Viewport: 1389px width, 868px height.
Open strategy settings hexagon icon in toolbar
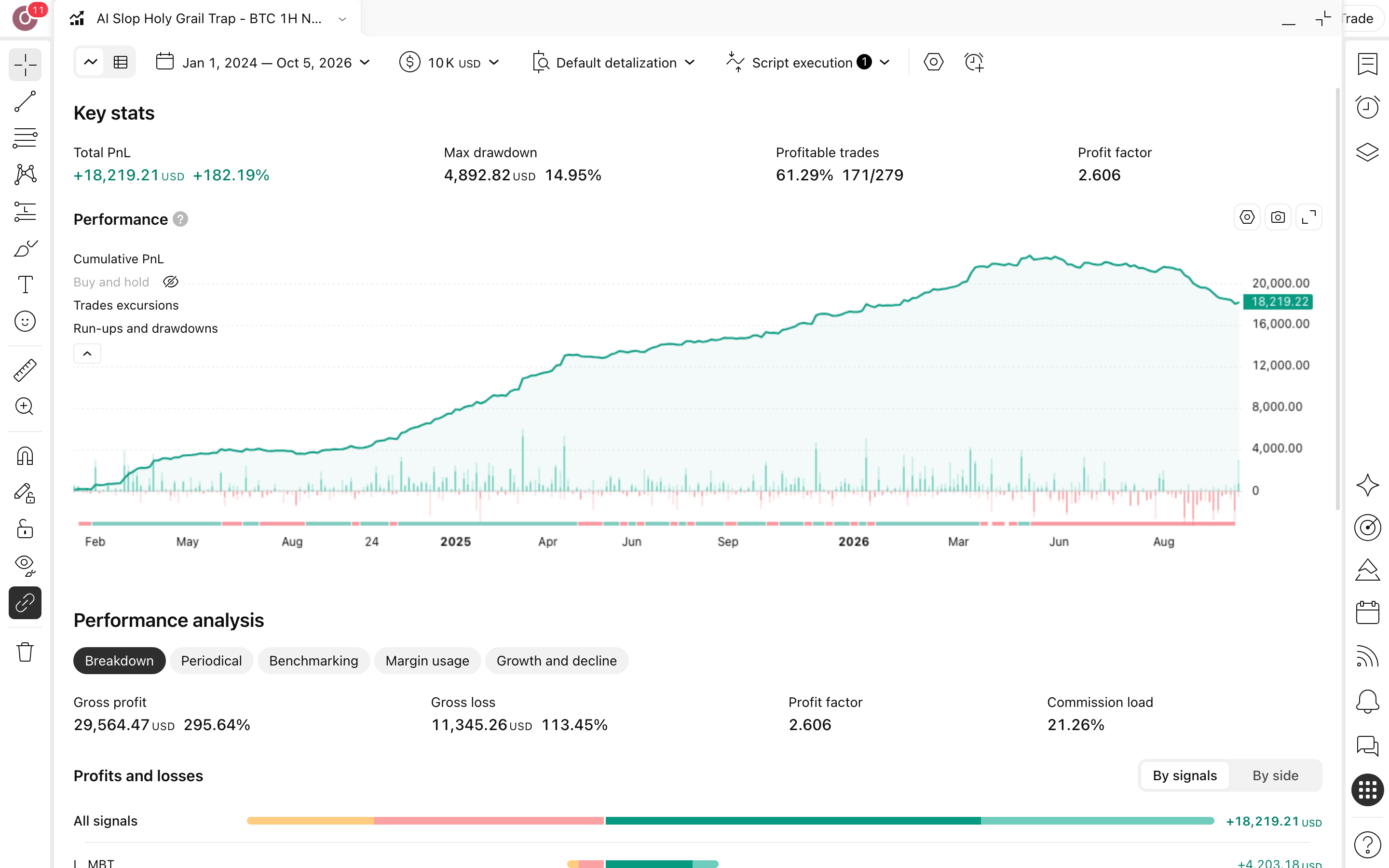[x=933, y=62]
